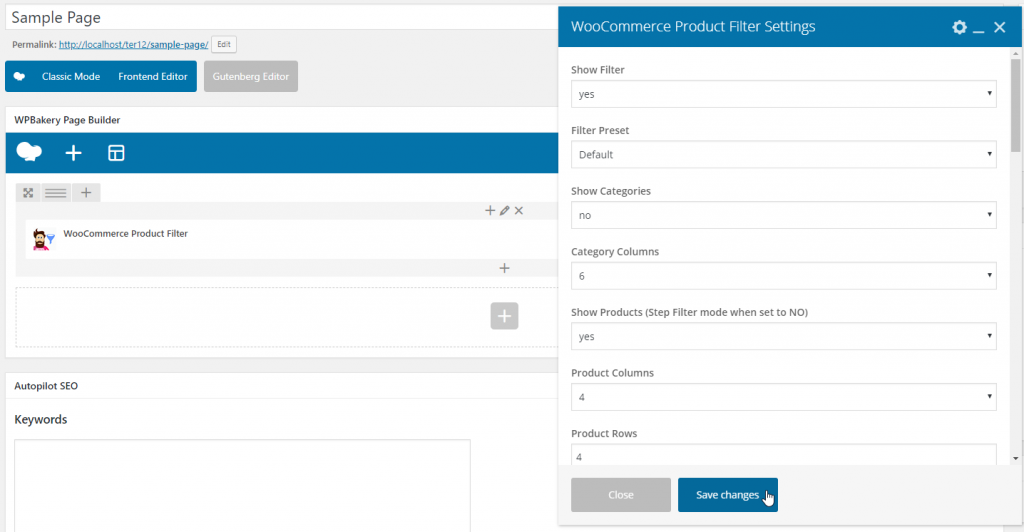Open the Show Filter dropdown
Screen dimensions: 1024x532
(783, 94)
